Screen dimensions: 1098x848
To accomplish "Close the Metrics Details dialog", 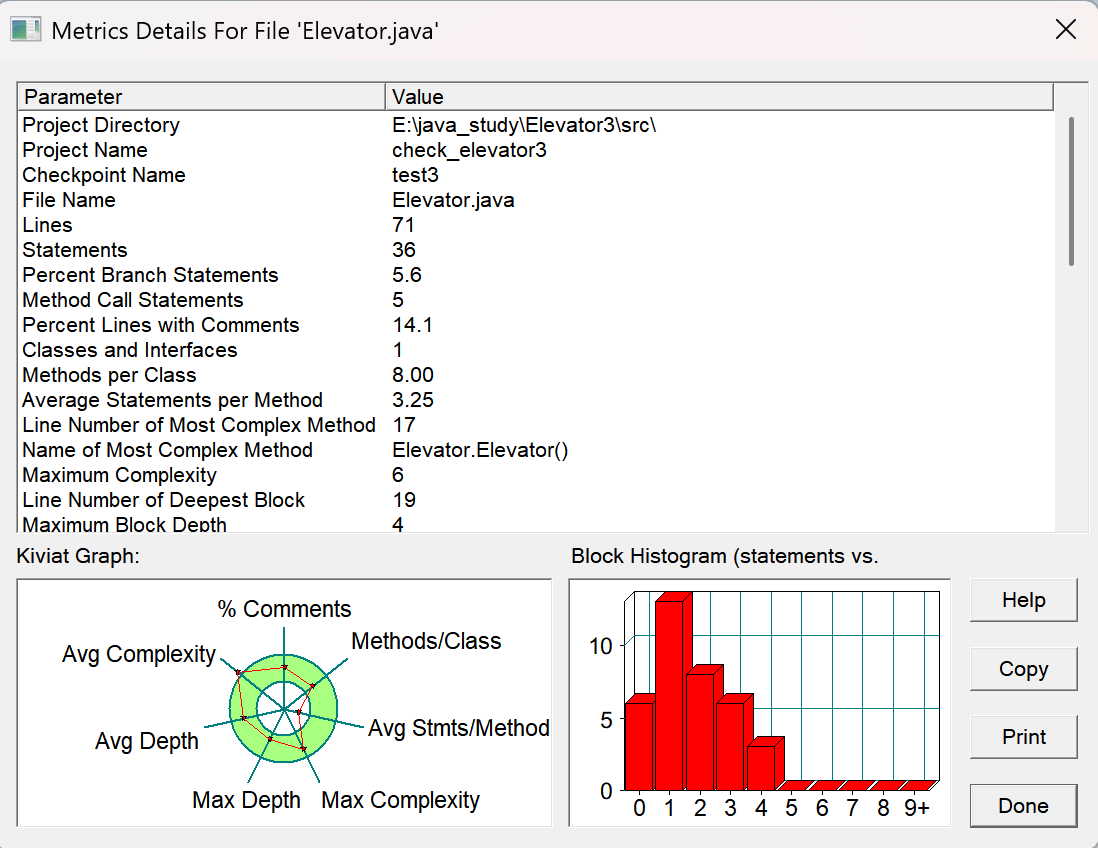I will coord(1066,29).
